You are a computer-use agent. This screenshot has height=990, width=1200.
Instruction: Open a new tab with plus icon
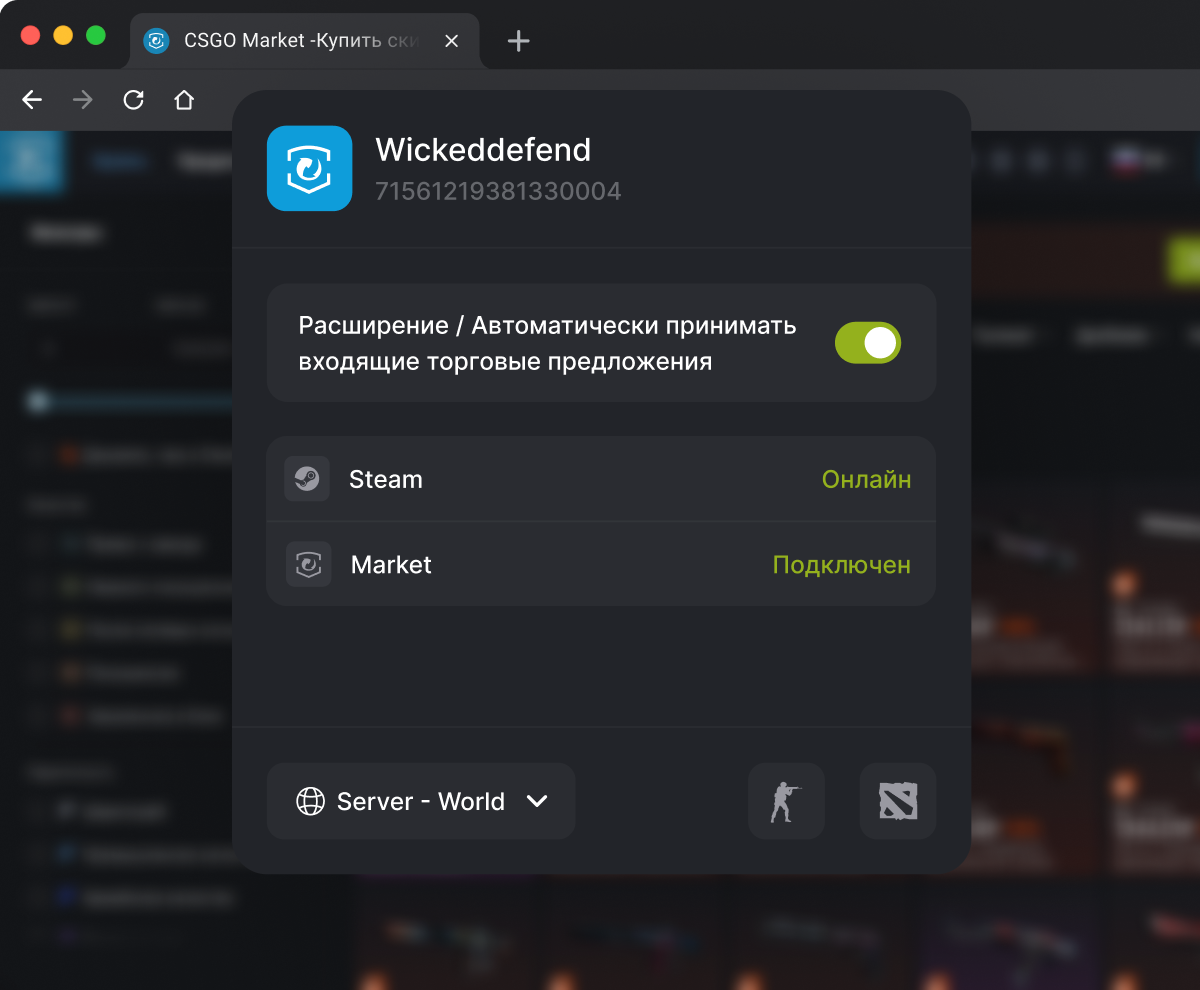tap(518, 41)
